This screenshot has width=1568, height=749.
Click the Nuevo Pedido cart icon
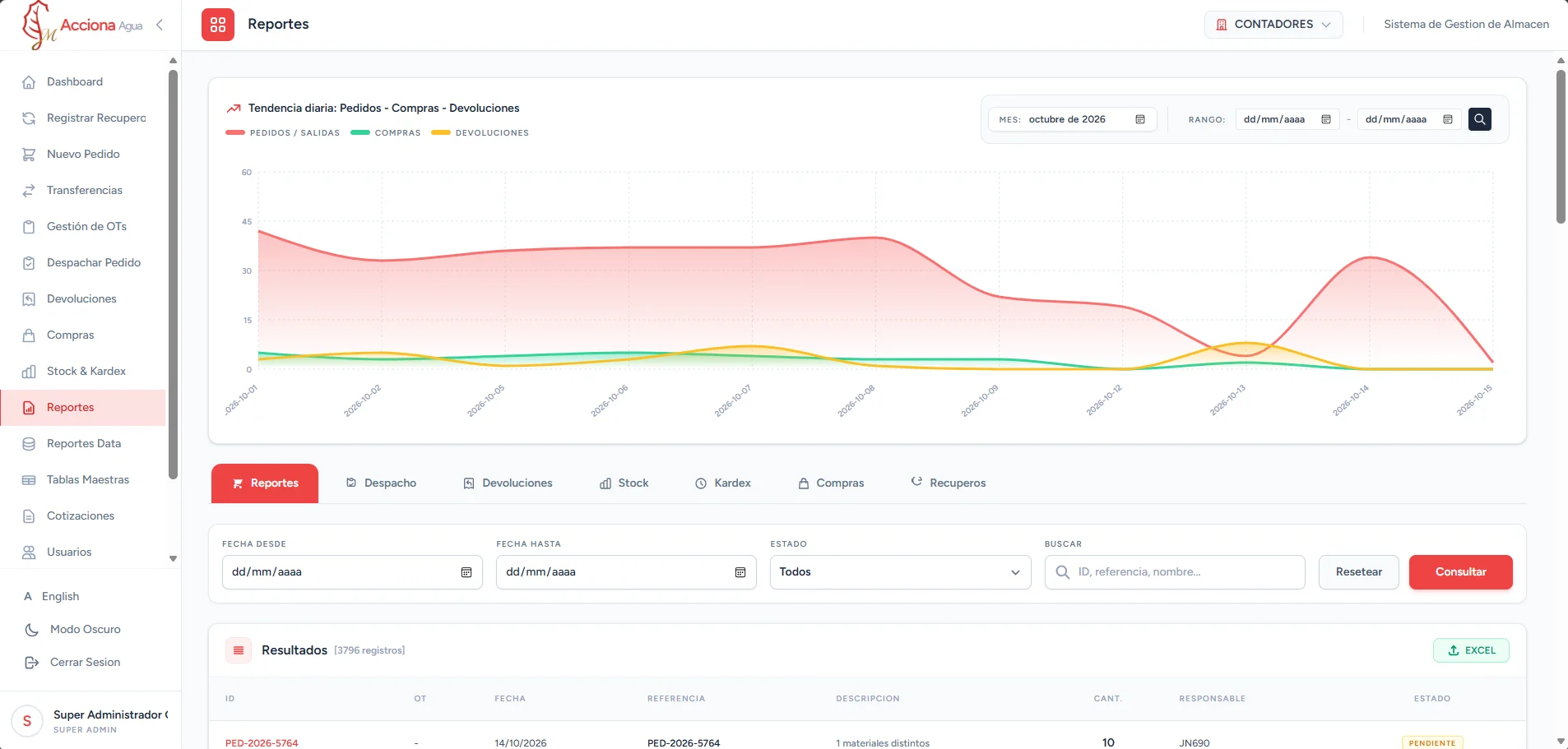(x=29, y=155)
